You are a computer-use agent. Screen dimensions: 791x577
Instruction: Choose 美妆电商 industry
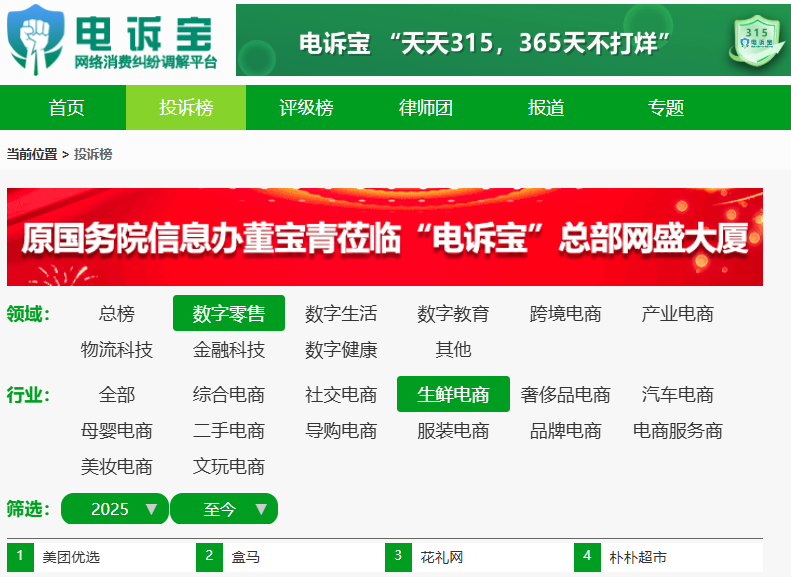(117, 467)
